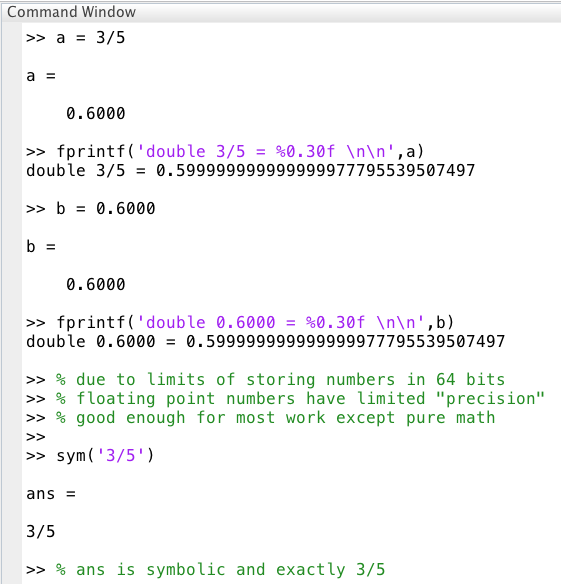Select the 'b =' output label
The width and height of the screenshot is (561, 584).
point(41,247)
